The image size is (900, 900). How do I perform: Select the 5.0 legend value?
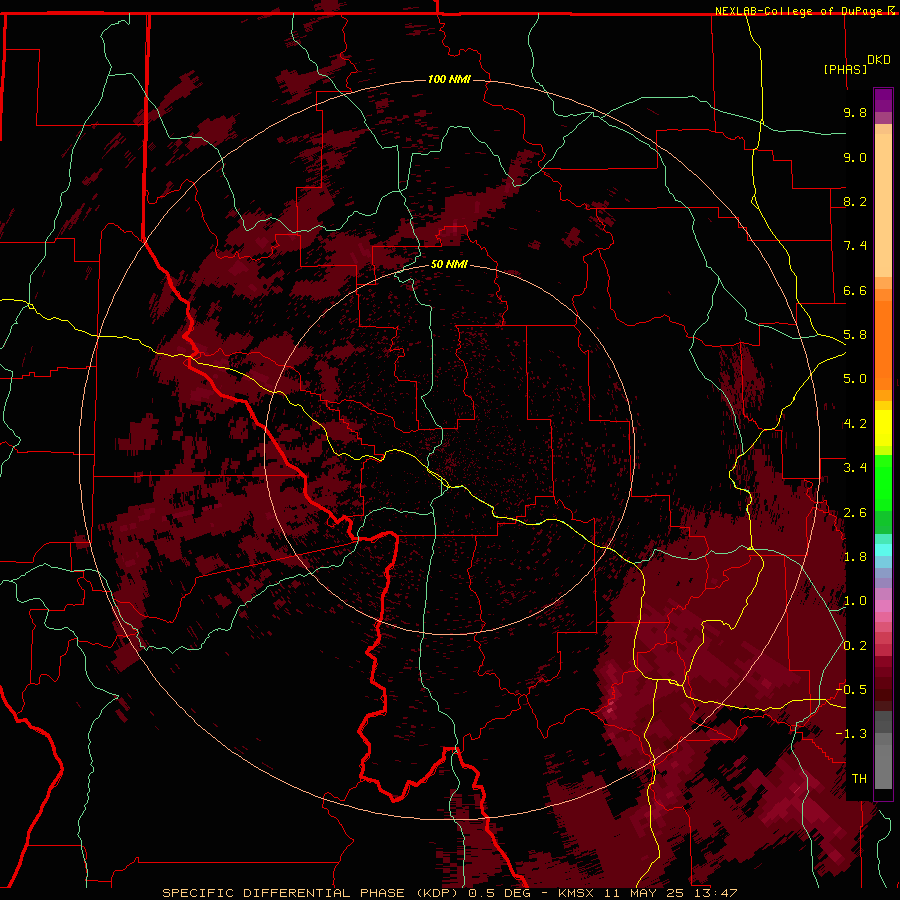(855, 379)
